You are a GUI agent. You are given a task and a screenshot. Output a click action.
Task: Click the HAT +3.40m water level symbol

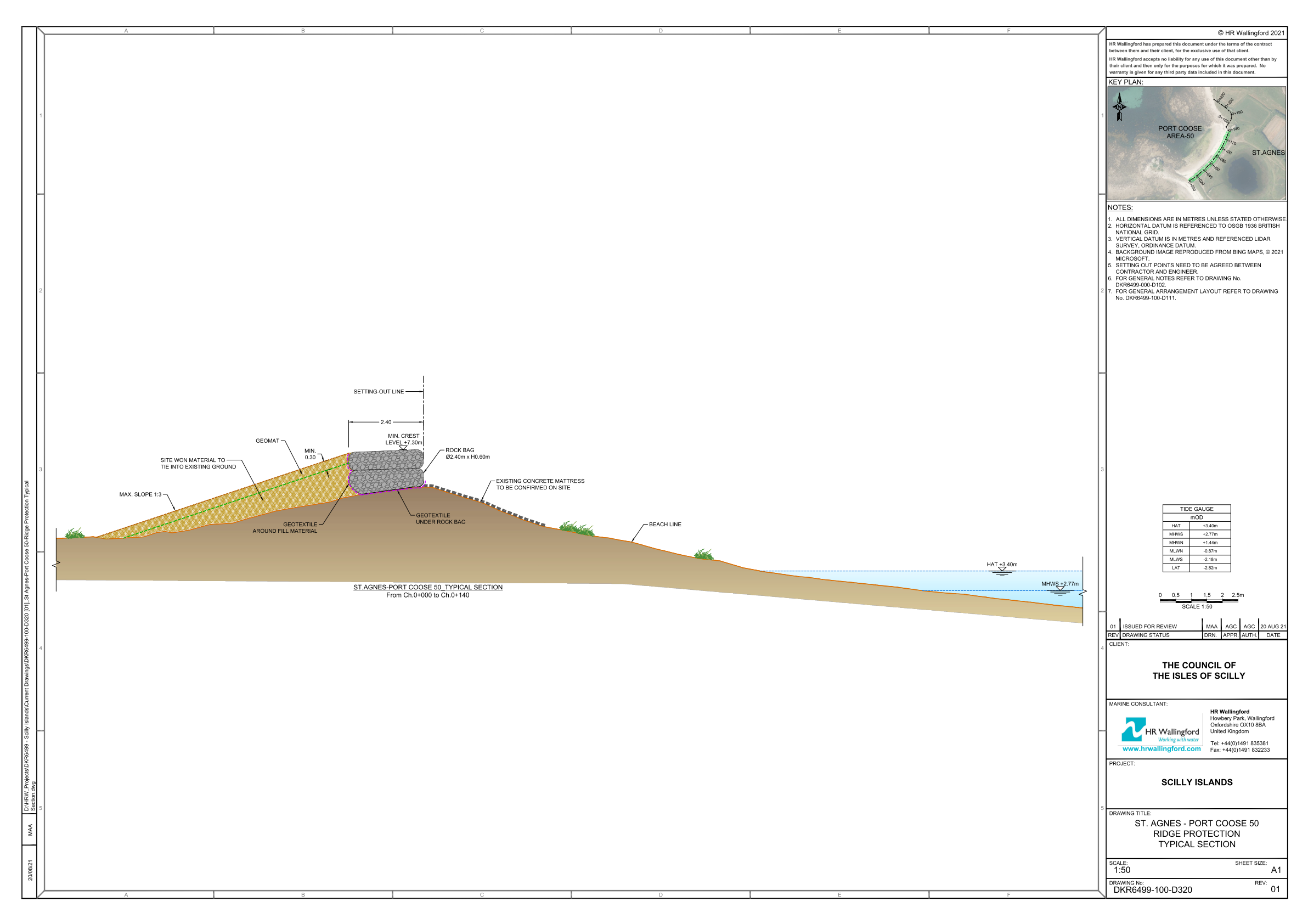point(1001,570)
